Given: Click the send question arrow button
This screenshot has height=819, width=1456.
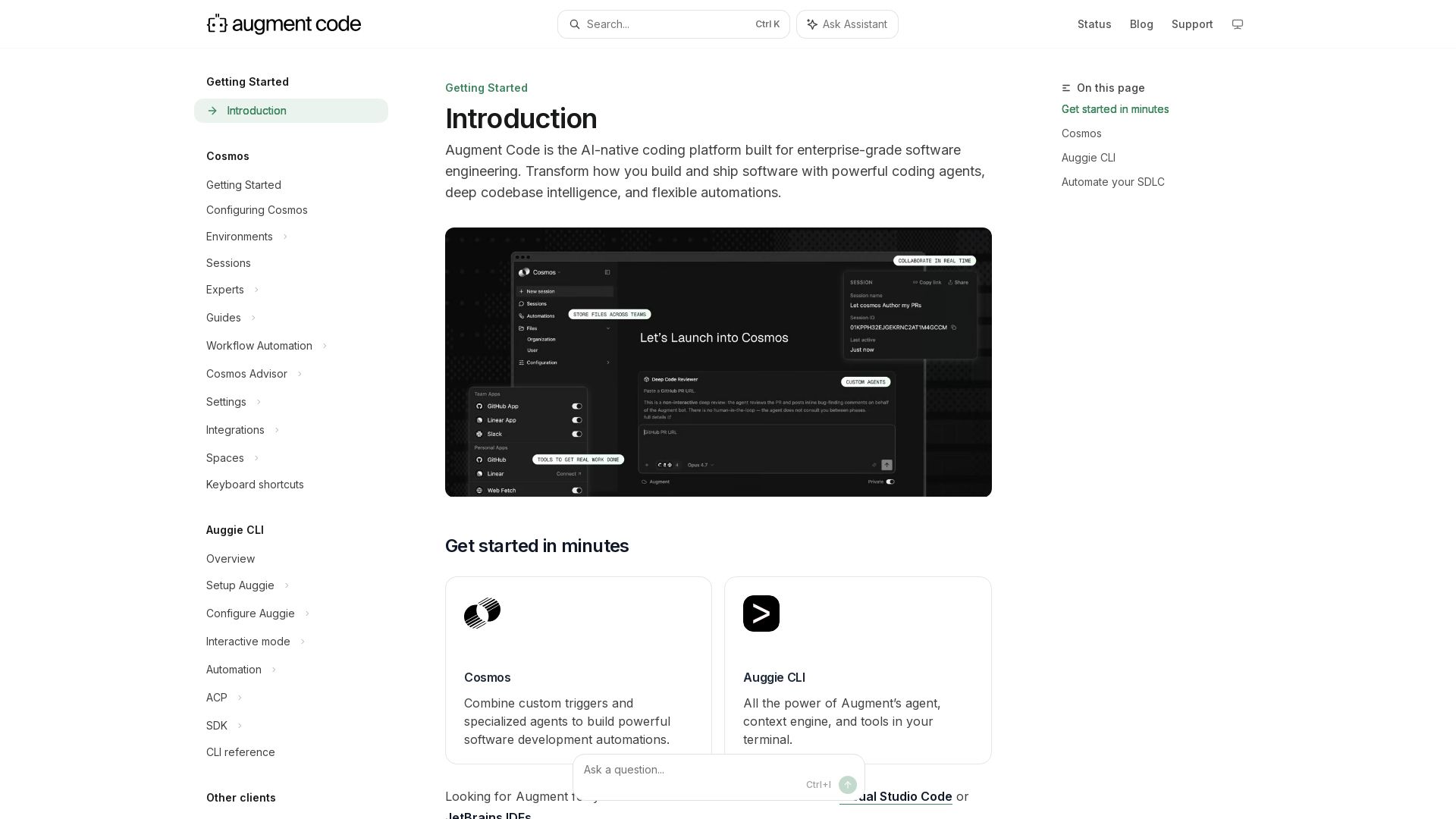Looking at the screenshot, I should pyautogui.click(x=848, y=785).
